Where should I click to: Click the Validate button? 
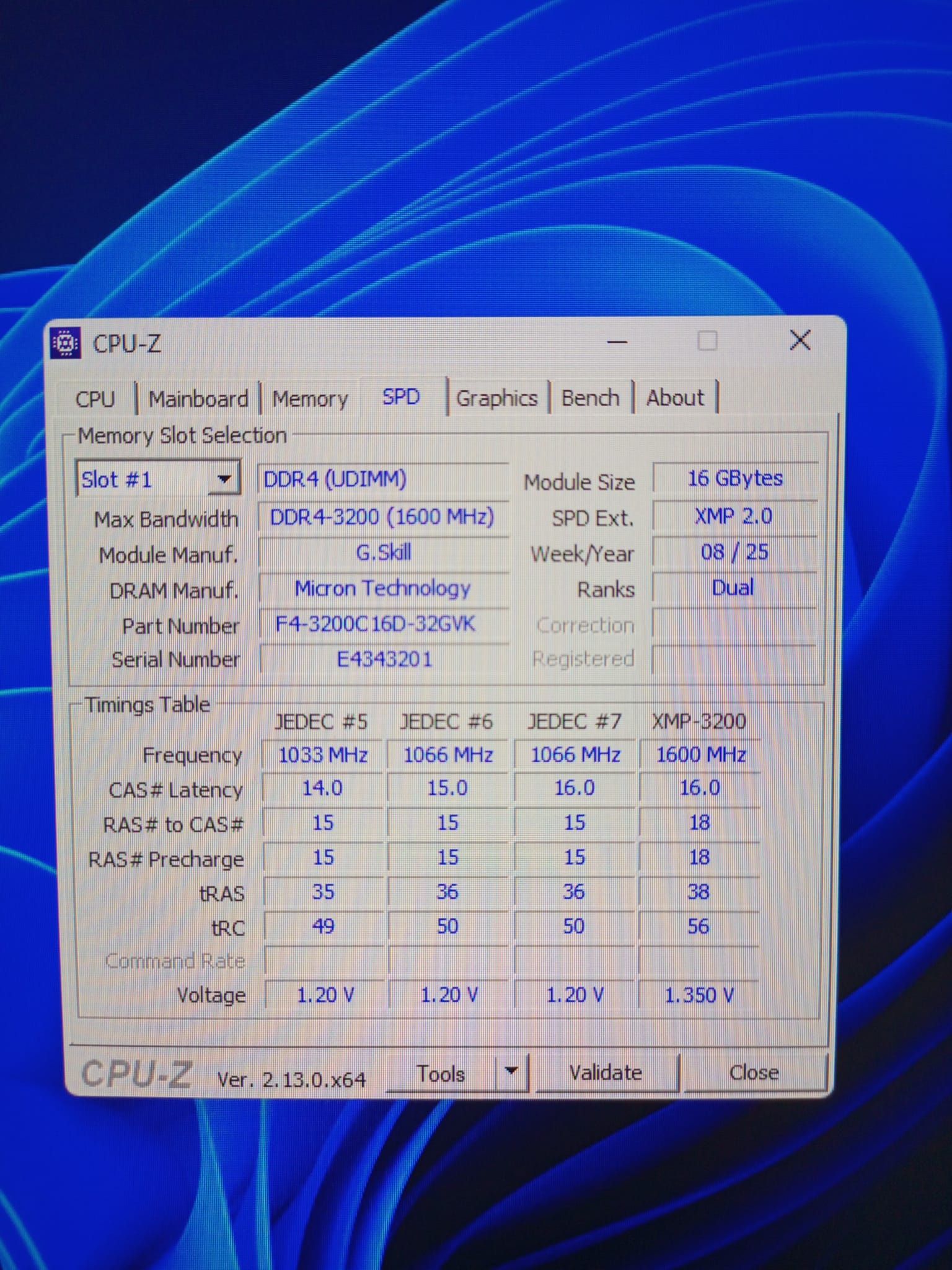click(x=606, y=1072)
